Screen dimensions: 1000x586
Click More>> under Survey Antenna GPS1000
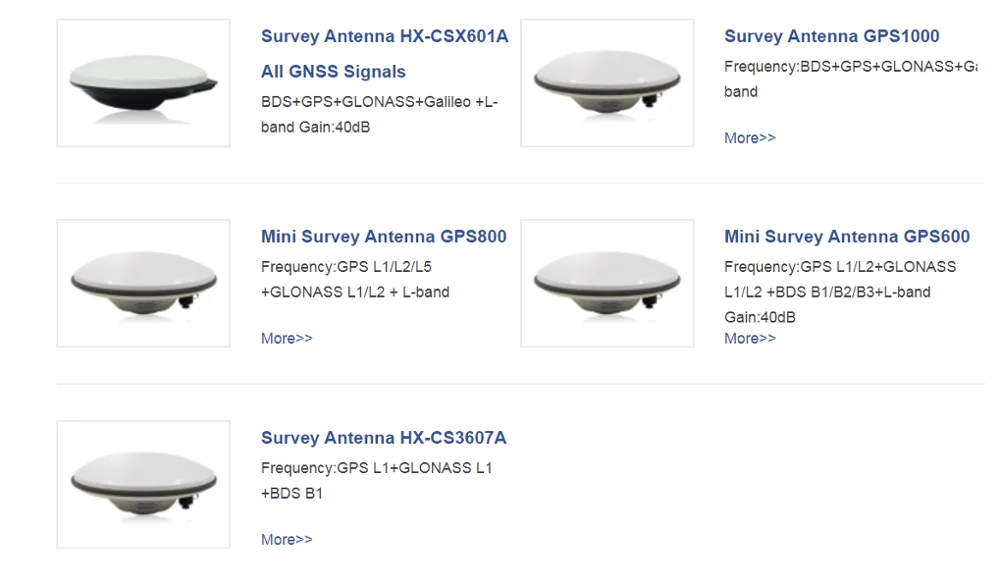(749, 138)
